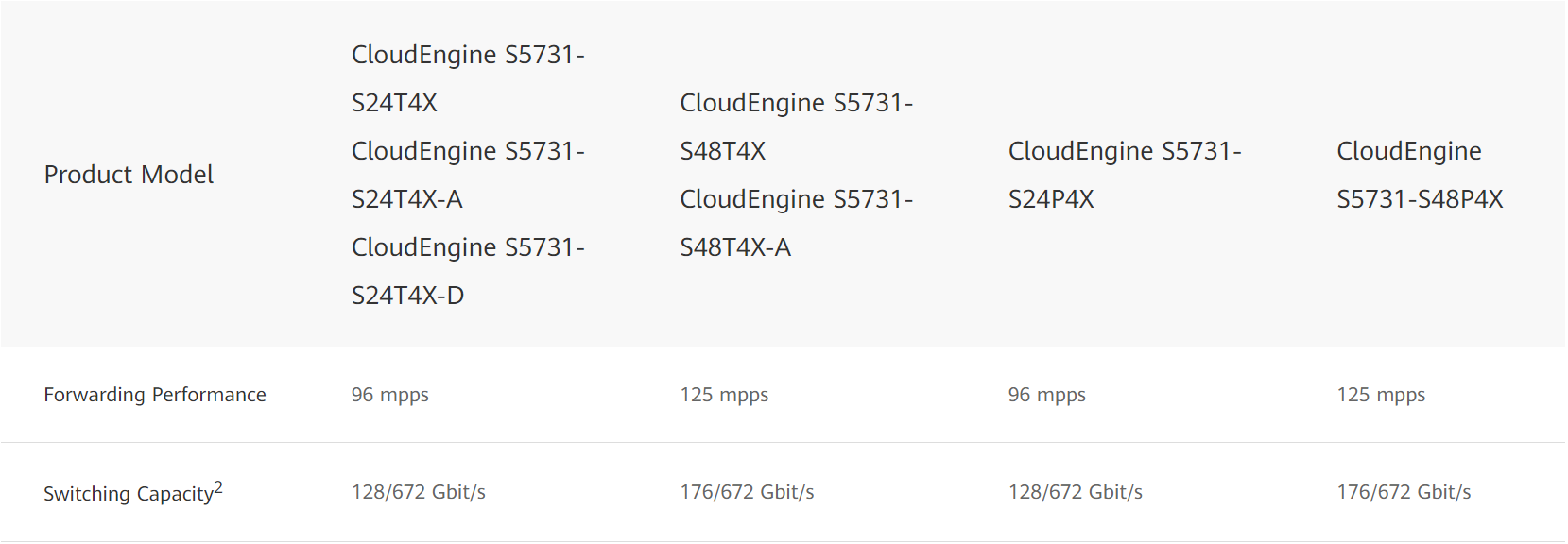Click 176/672 Gbit/s in the S48T4X column
This screenshot has height=544, width=1568.
(x=747, y=492)
